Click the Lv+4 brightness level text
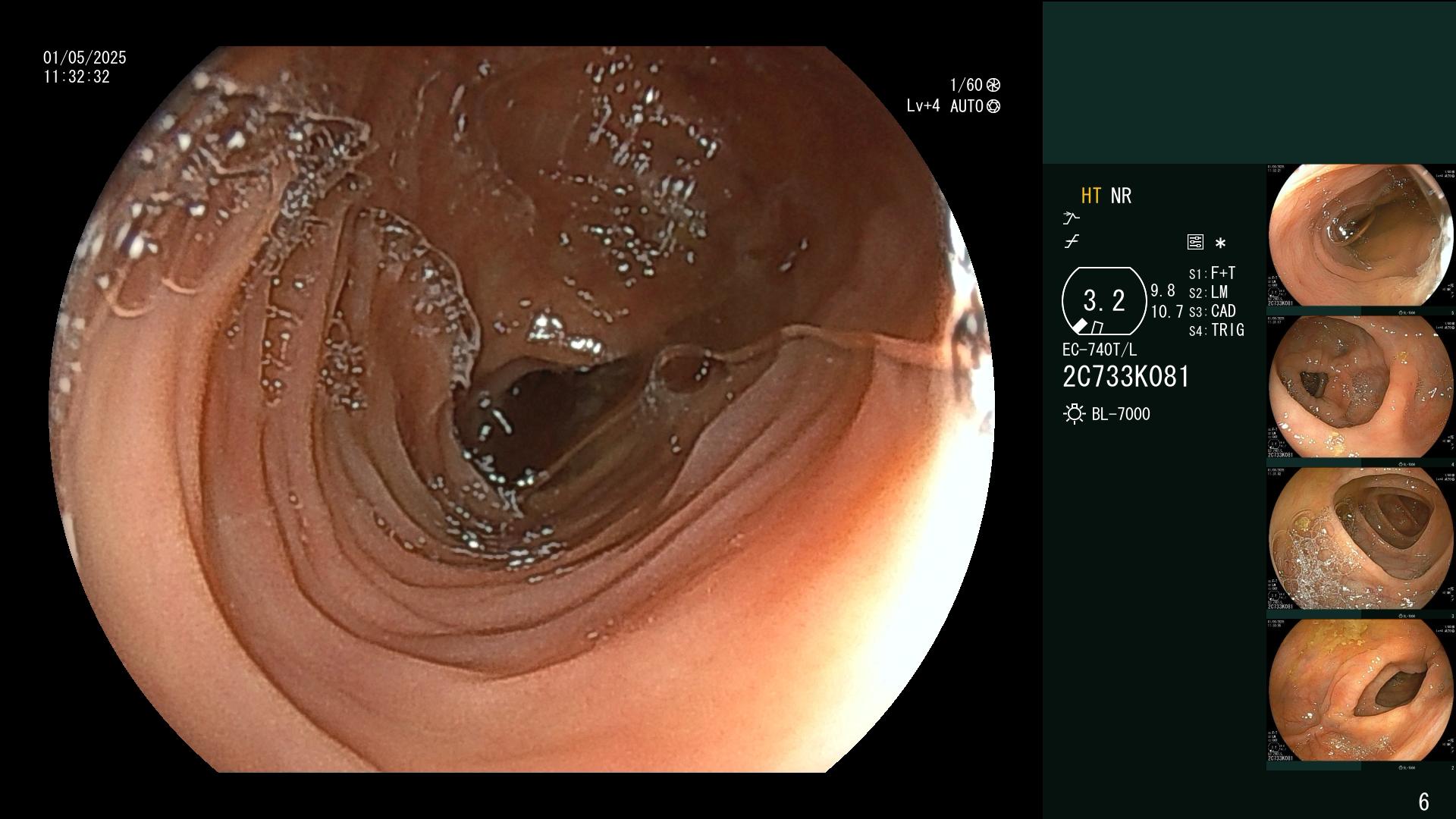1456x819 pixels. pyautogui.click(x=923, y=106)
